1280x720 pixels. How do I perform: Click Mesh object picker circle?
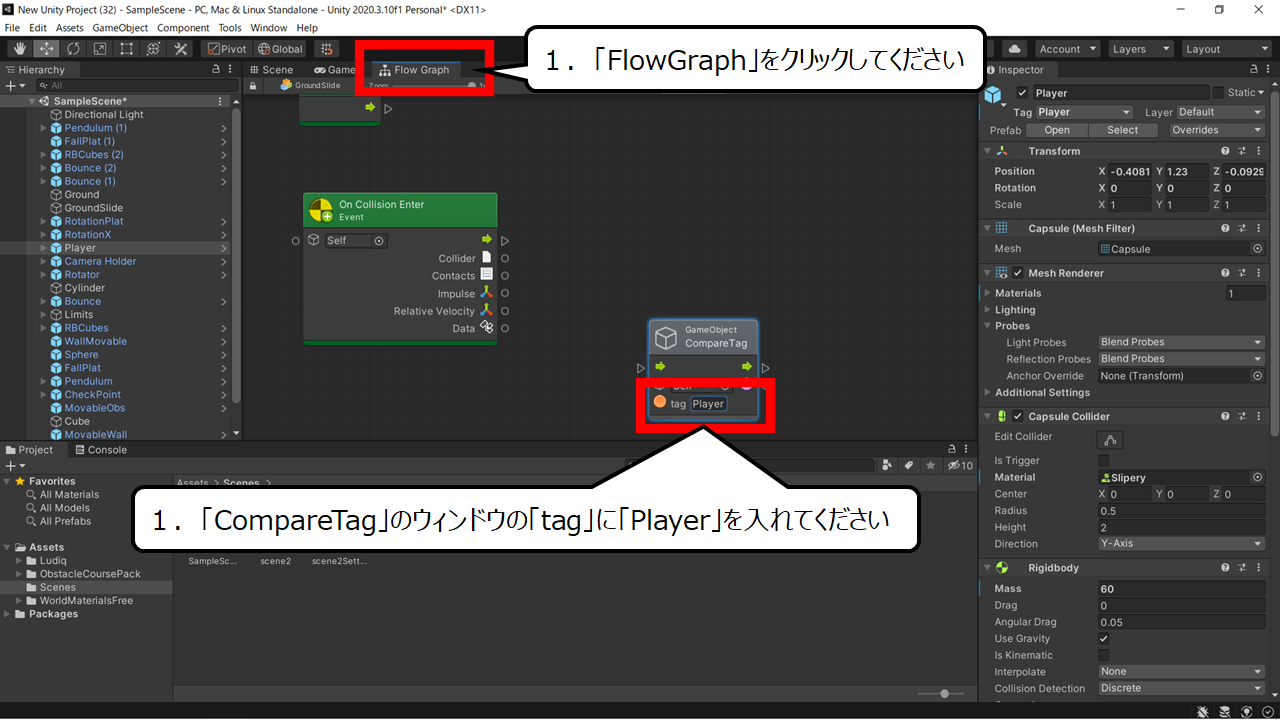[1257, 249]
